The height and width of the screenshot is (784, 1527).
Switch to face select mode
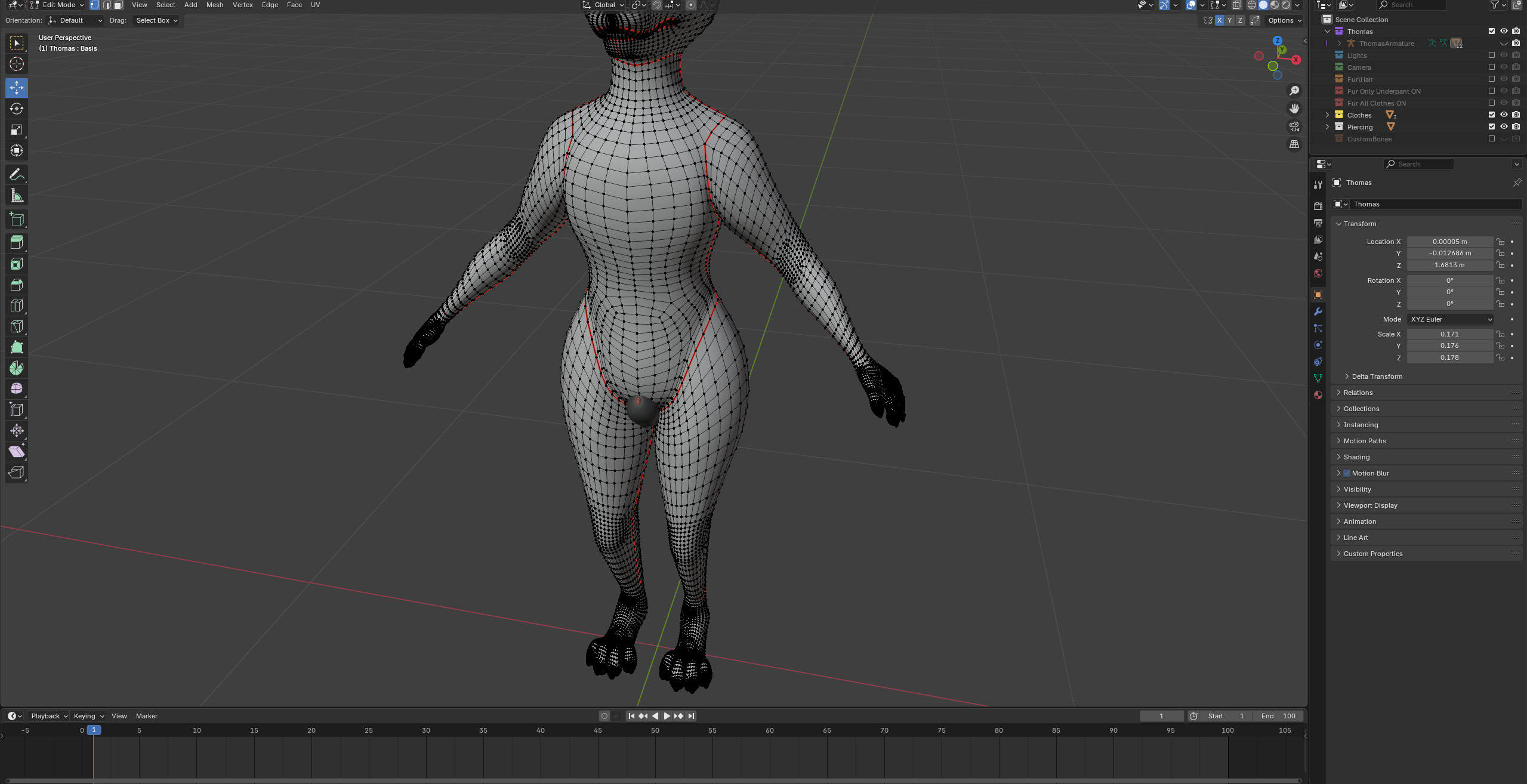(x=118, y=5)
